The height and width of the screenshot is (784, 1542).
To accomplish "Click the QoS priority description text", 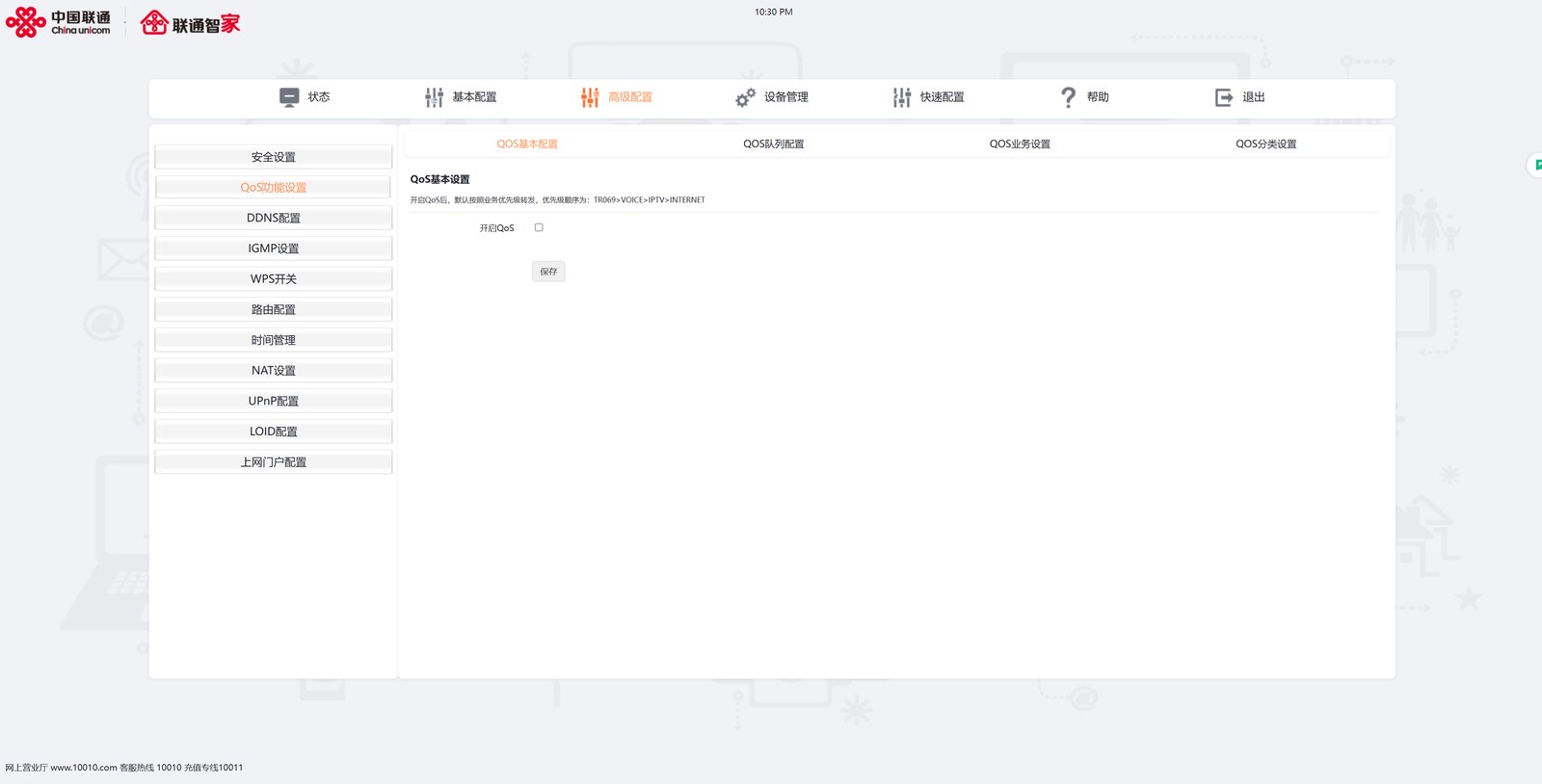I will click(x=558, y=200).
